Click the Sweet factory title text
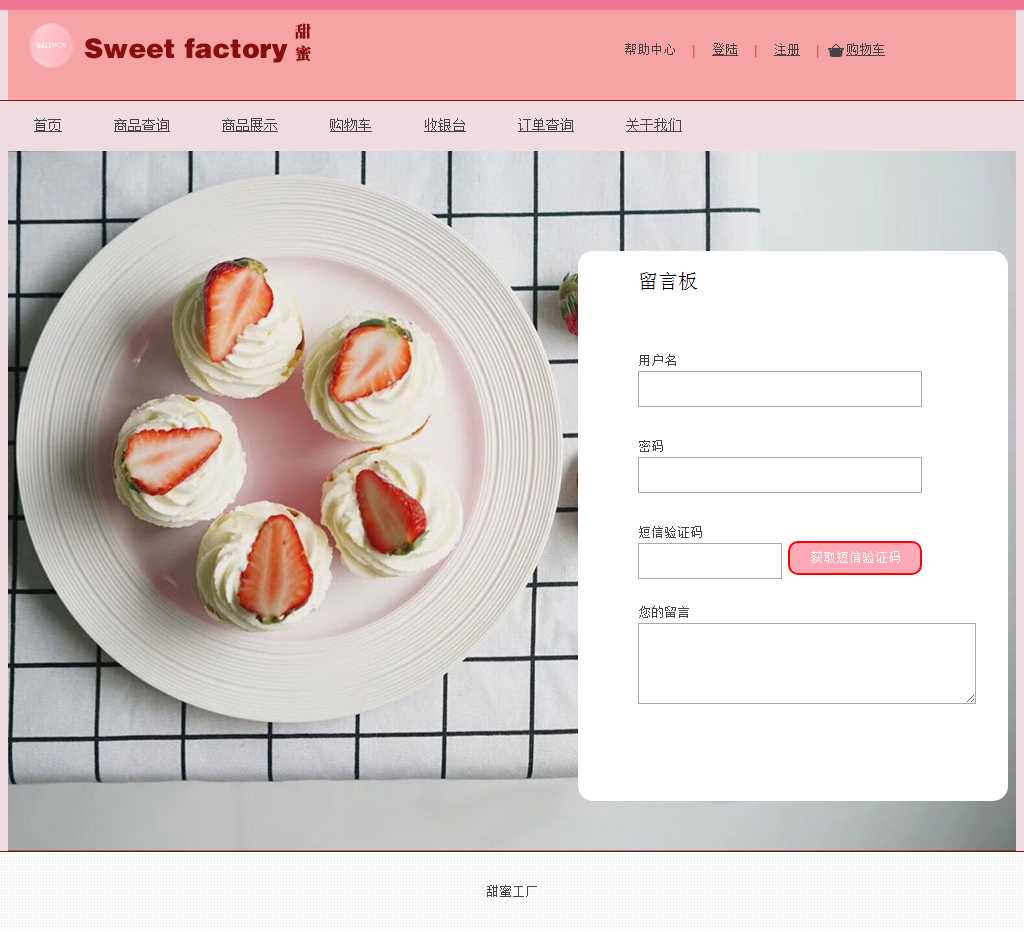The height and width of the screenshot is (932, 1024). [186, 49]
